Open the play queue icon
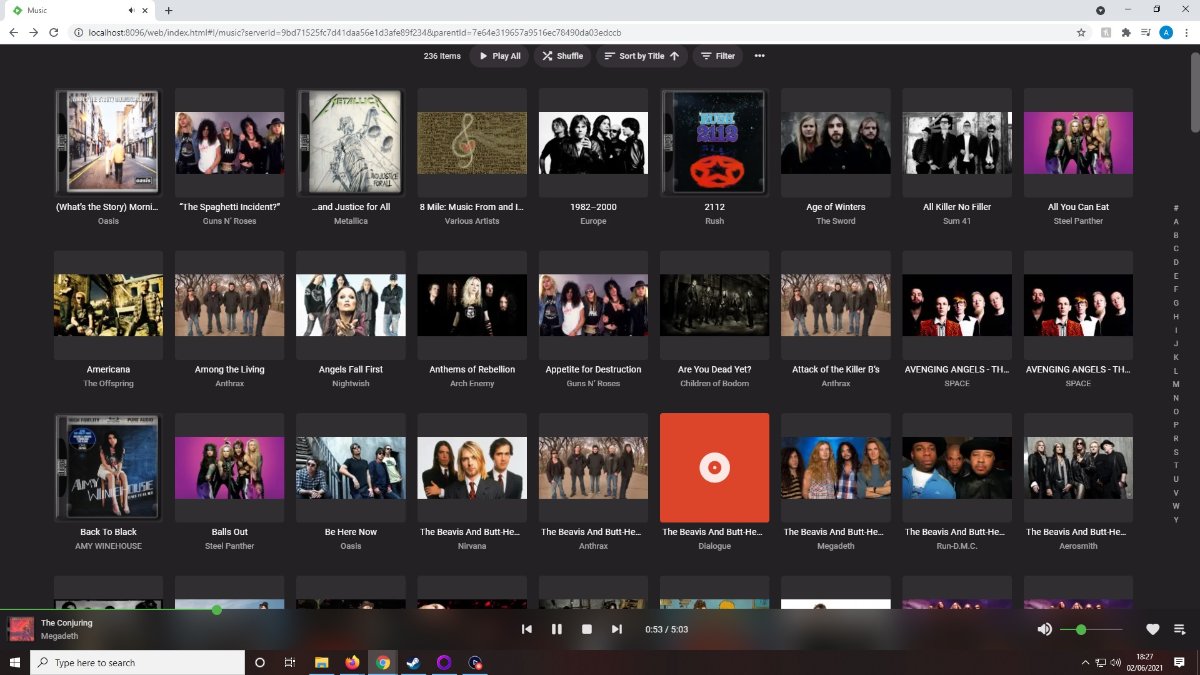This screenshot has height=675, width=1200. [x=1179, y=629]
